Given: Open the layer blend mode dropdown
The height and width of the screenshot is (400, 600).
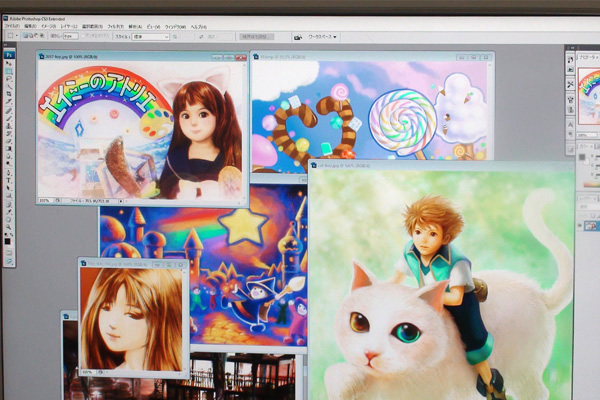Looking at the screenshot, I should pyautogui.click(x=589, y=207).
